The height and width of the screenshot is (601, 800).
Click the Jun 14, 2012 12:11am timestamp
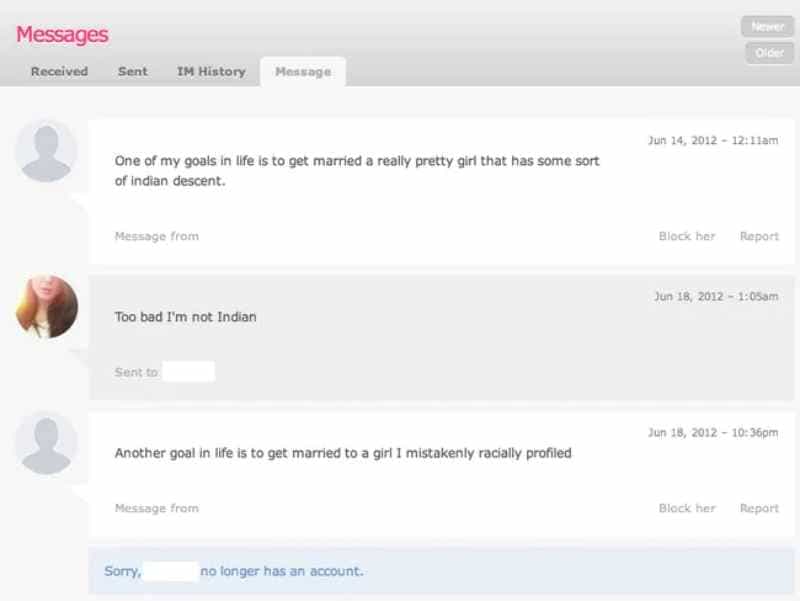[x=712, y=141]
